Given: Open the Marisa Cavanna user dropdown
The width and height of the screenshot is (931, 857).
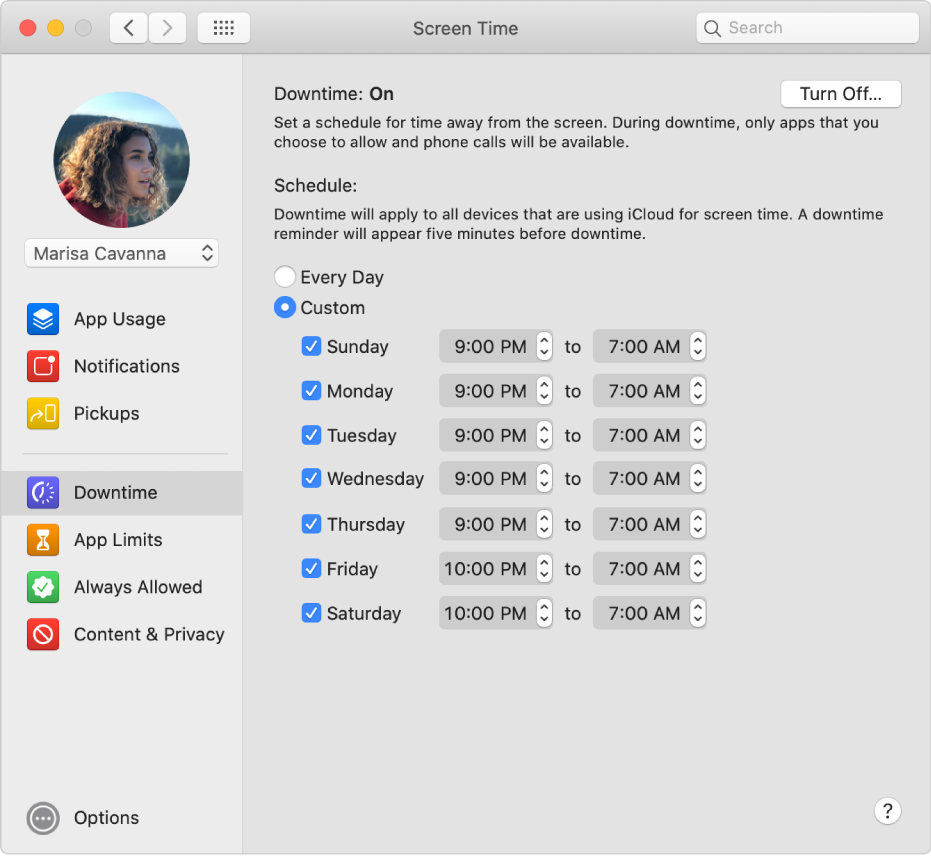Looking at the screenshot, I should 121,253.
